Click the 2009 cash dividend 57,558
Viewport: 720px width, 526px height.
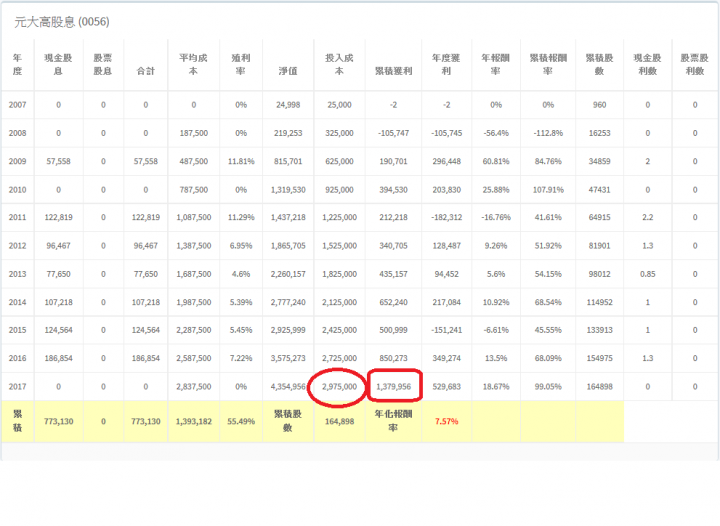(58, 162)
